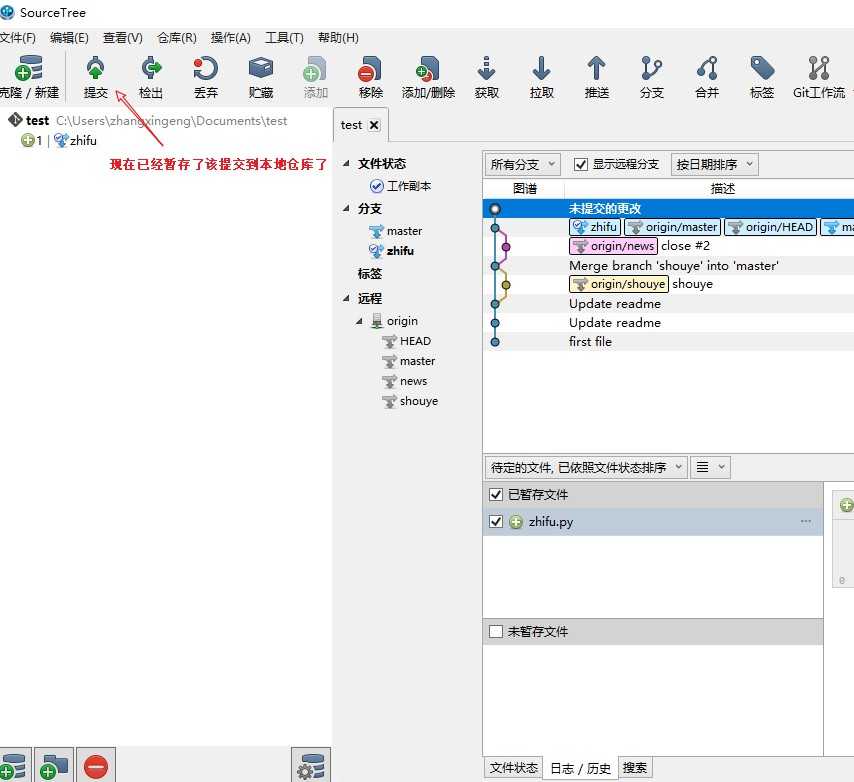The width and height of the screenshot is (854, 782).
Task: Open the View (查看) menu
Action: [x=123, y=38]
